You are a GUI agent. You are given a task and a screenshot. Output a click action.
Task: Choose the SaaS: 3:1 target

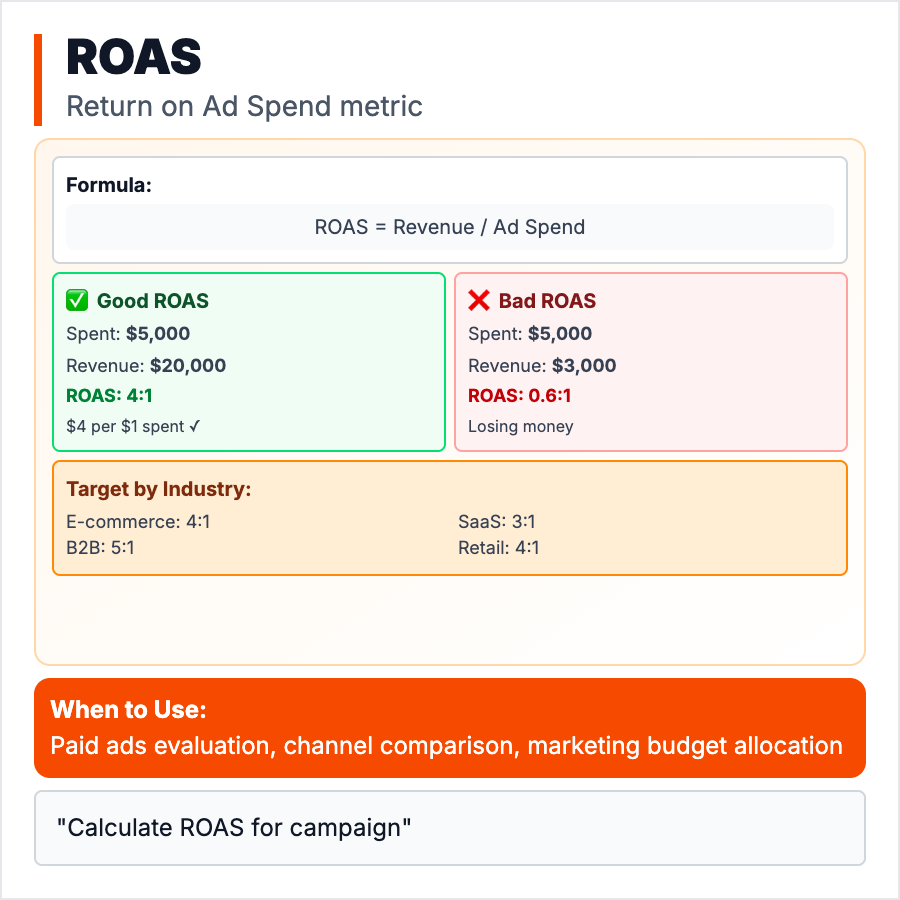point(498,522)
